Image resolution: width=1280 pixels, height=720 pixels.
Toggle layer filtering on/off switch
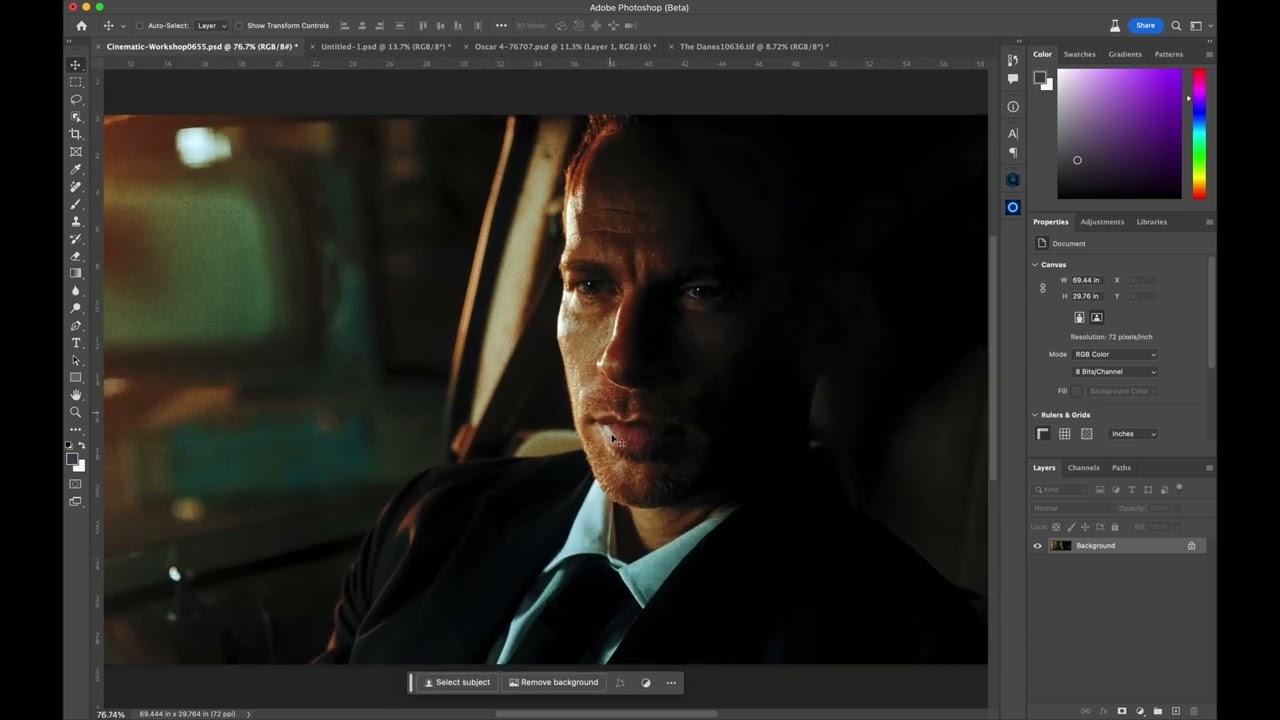(1180, 488)
